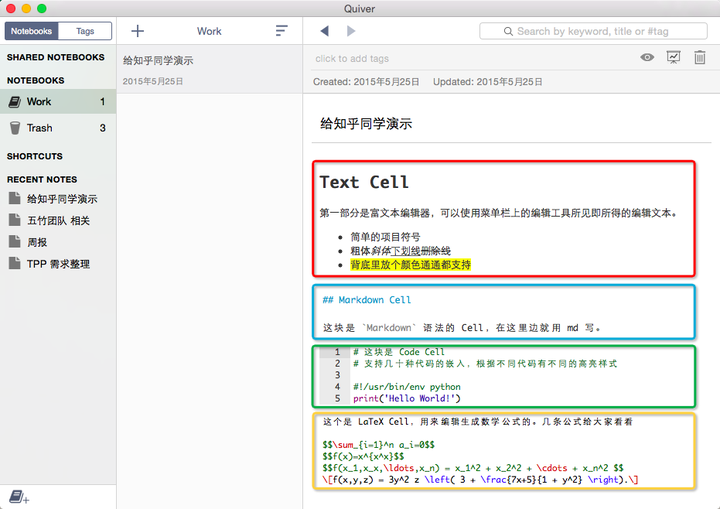The image size is (720, 509).
Task: Open the Trash notebook
Action: tap(58, 128)
